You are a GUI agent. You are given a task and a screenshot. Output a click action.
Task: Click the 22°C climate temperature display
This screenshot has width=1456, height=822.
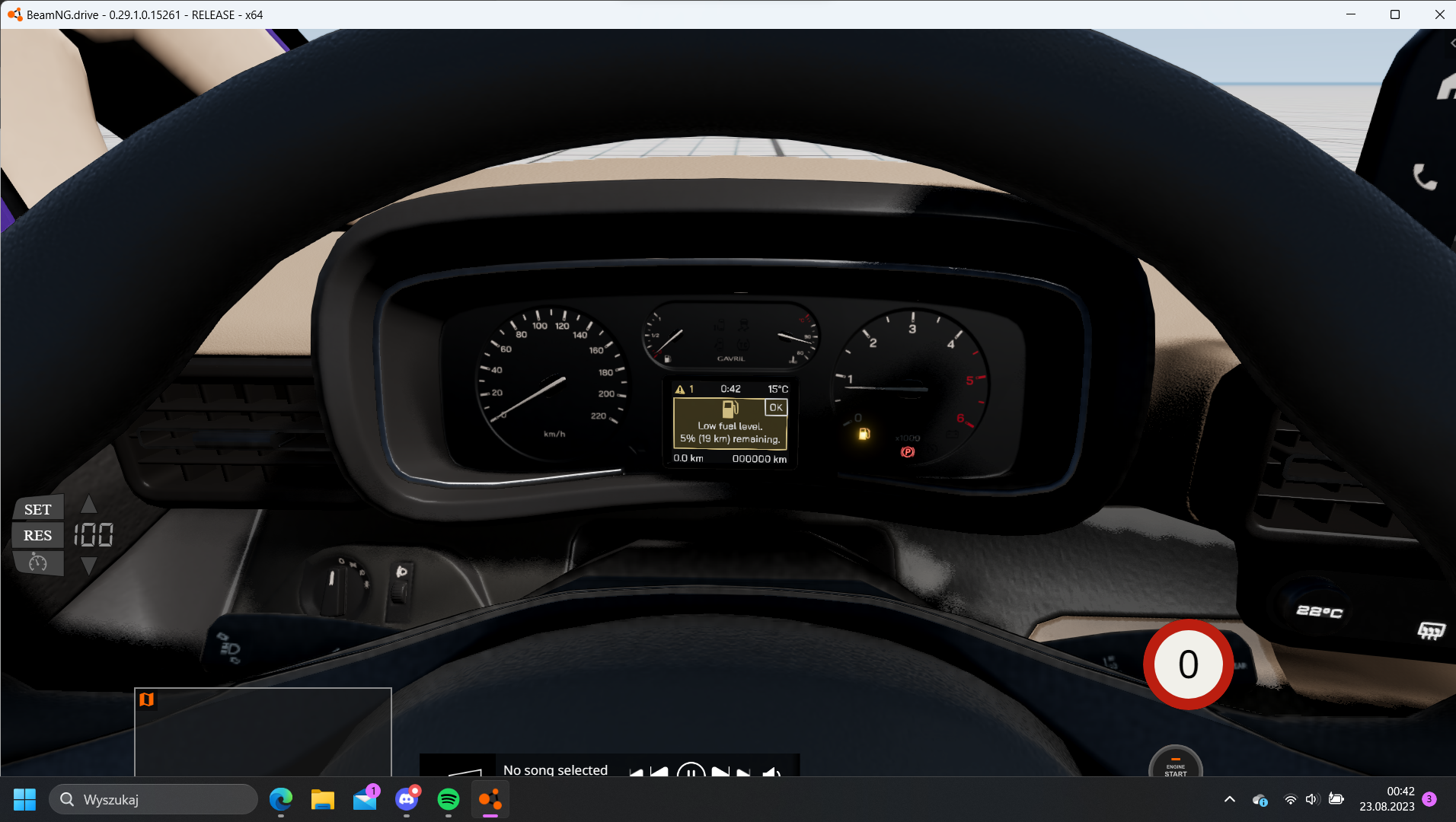1320,611
